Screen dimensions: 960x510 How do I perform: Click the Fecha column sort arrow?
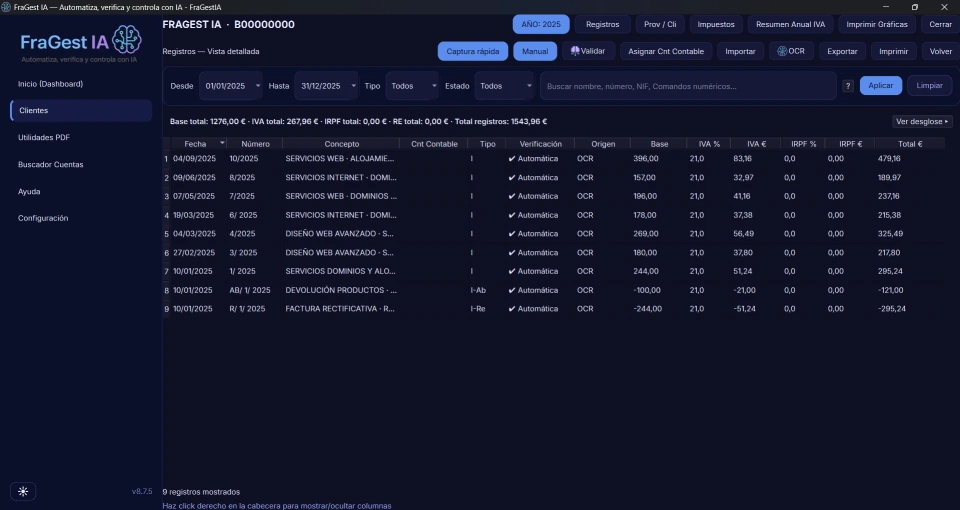pyautogui.click(x=222, y=143)
